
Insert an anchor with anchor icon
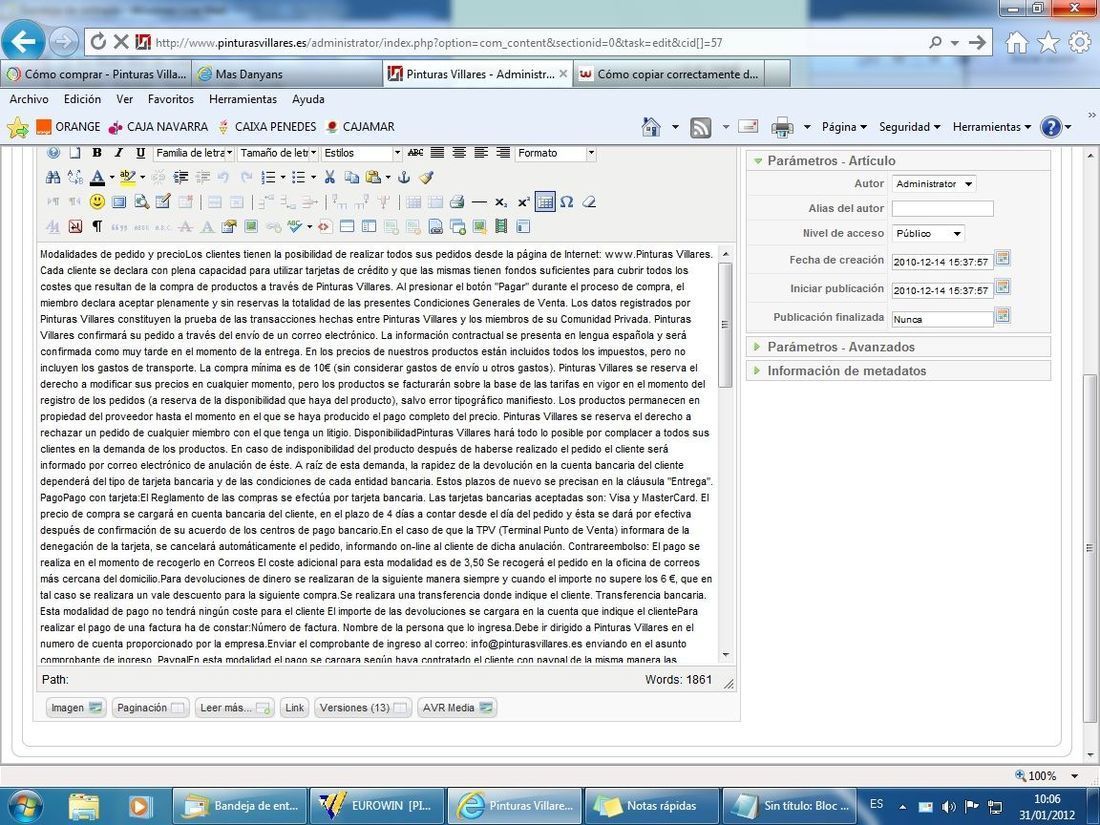click(x=403, y=177)
